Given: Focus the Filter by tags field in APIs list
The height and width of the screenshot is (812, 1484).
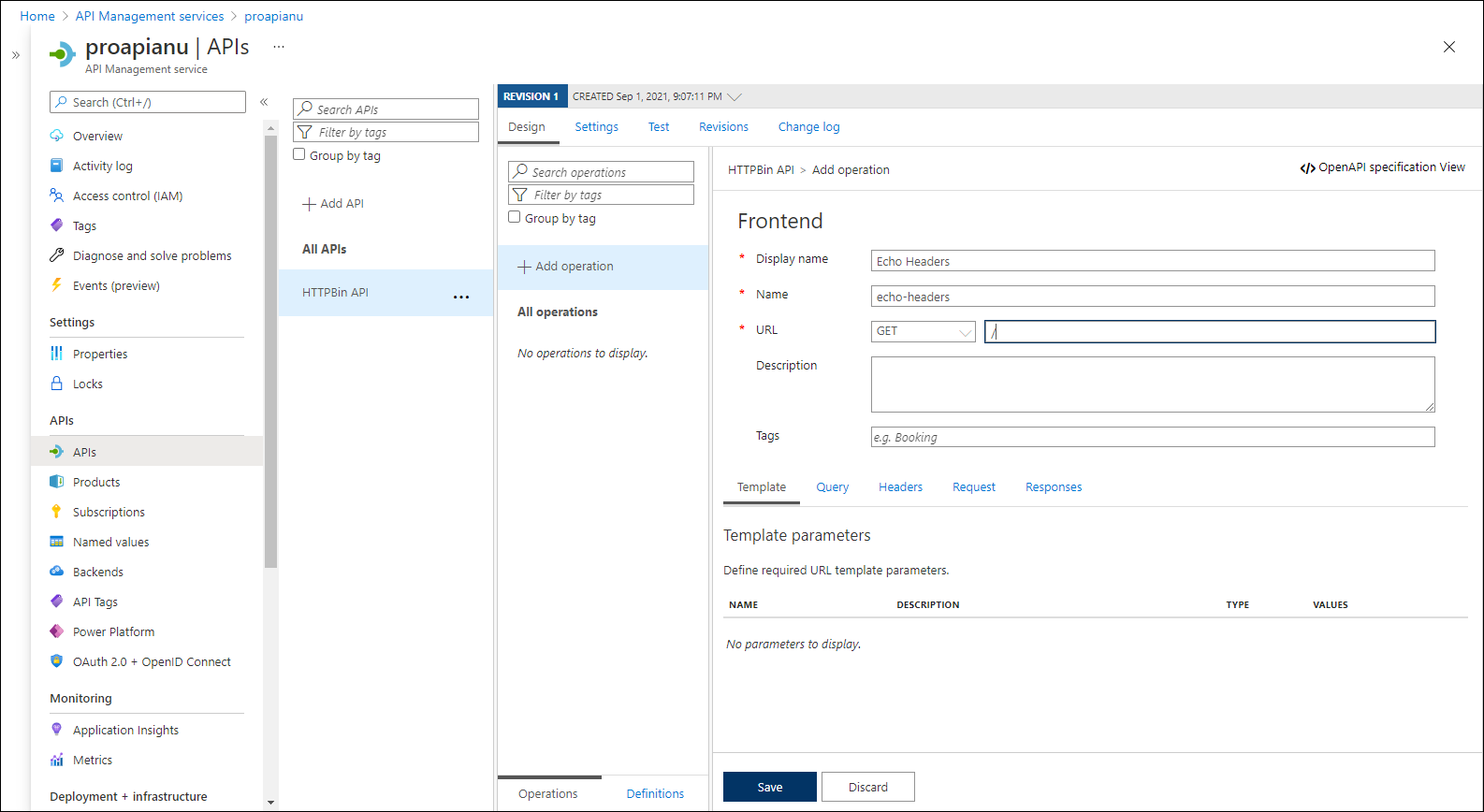Looking at the screenshot, I should click(x=386, y=132).
